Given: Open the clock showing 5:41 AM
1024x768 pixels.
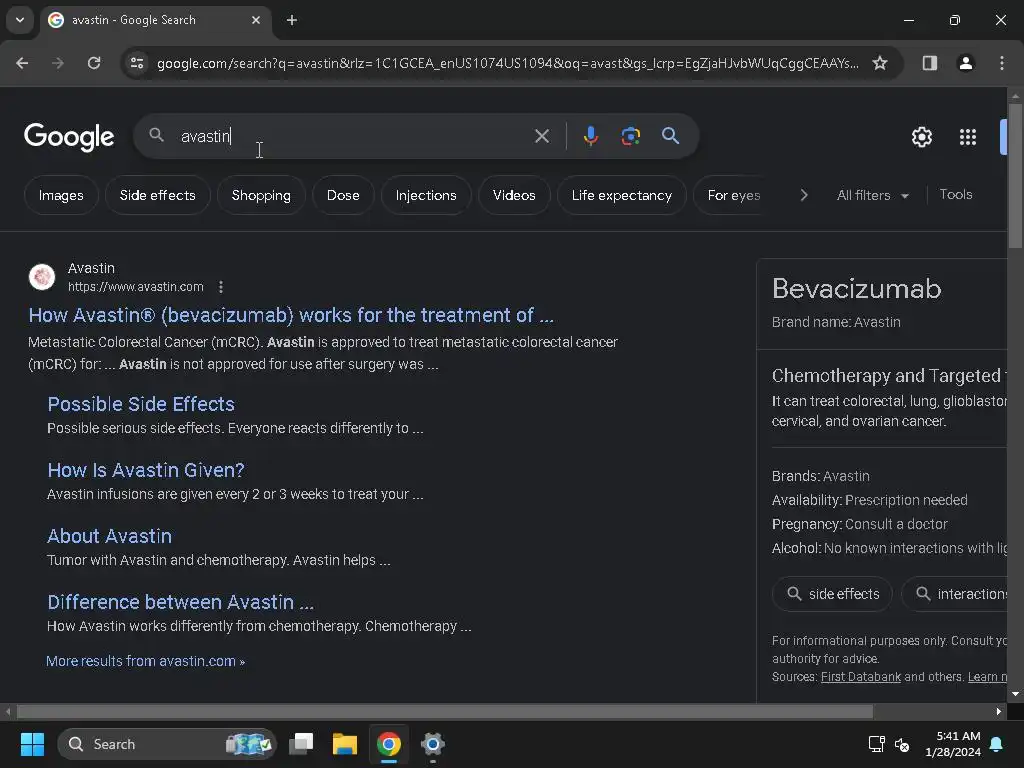Looking at the screenshot, I should coord(953,744).
